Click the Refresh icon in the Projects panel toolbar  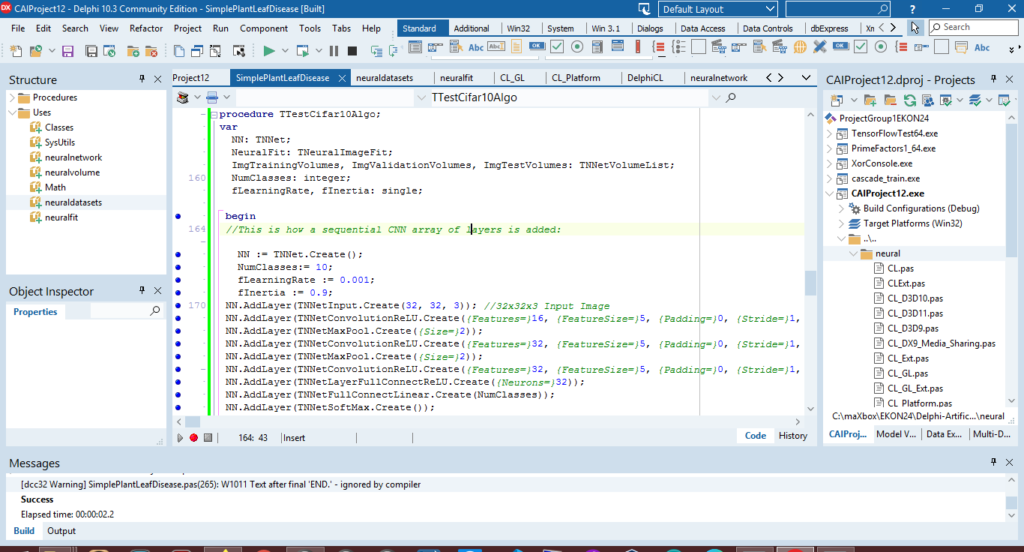coord(910,98)
